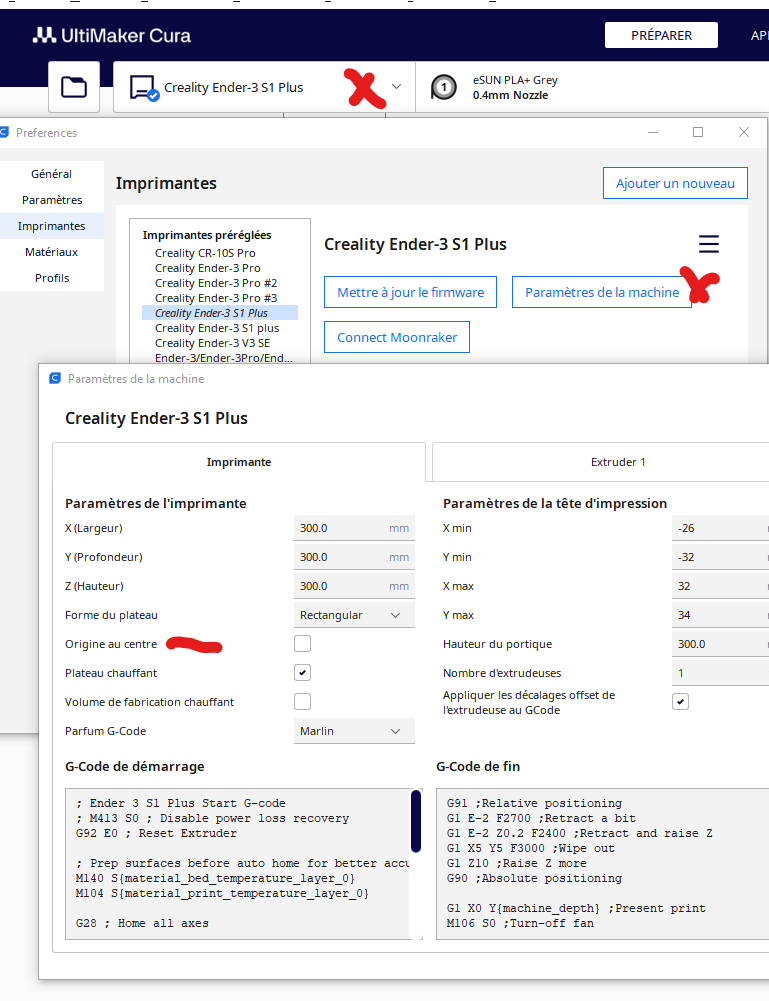Click Ajouter un nouveau button

pos(675,183)
